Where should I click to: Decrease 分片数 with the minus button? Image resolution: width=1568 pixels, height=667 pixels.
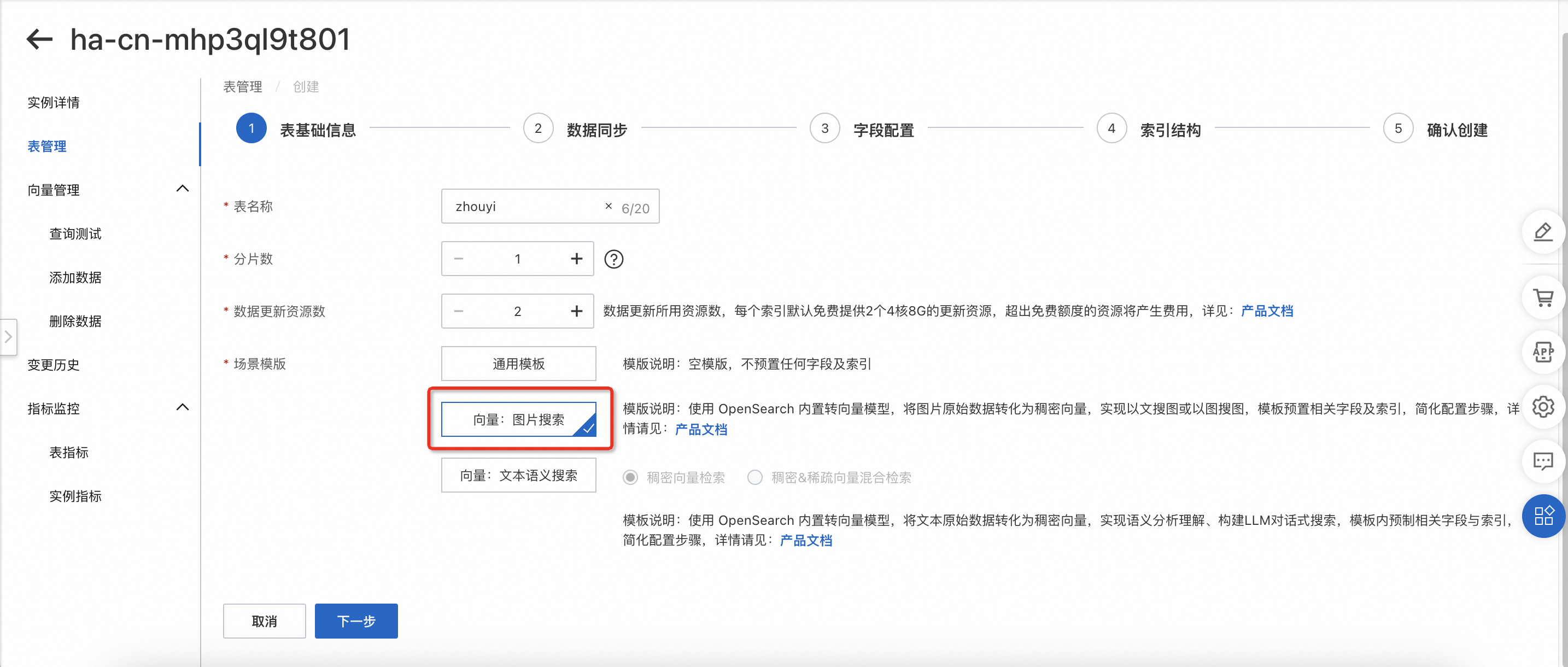click(x=459, y=259)
